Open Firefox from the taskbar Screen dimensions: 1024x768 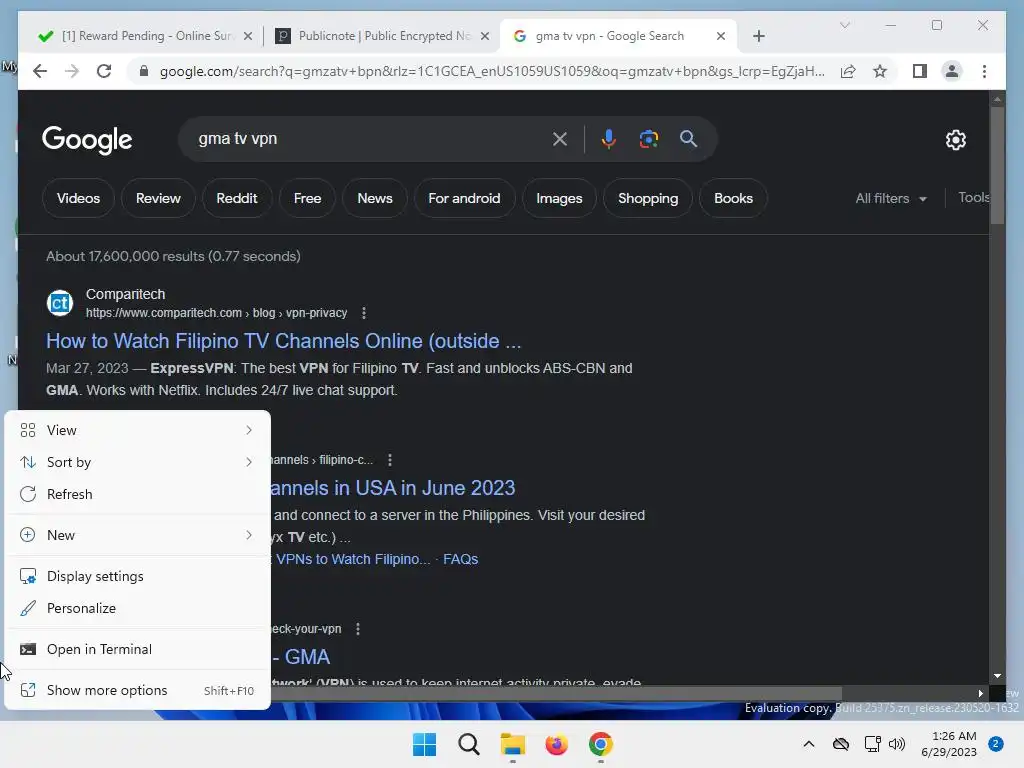pos(556,744)
